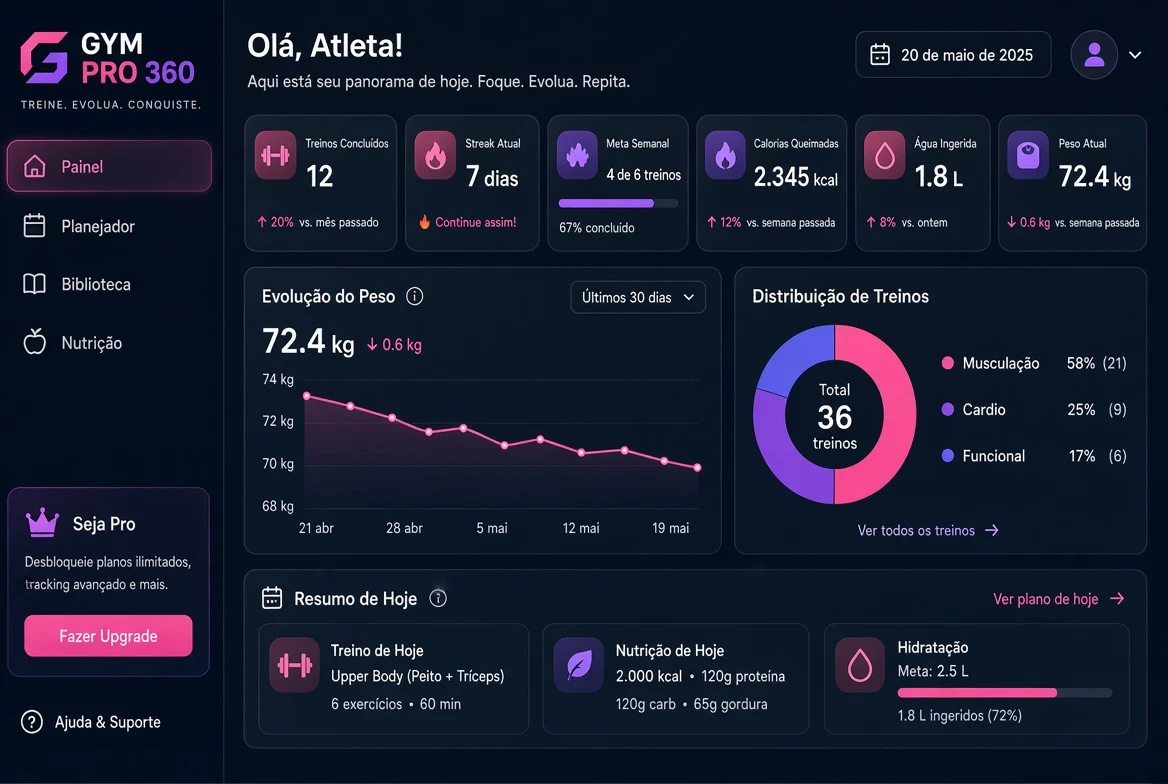Expand the profile menu chevron
Image resolution: width=1168 pixels, height=784 pixels.
(x=1135, y=54)
